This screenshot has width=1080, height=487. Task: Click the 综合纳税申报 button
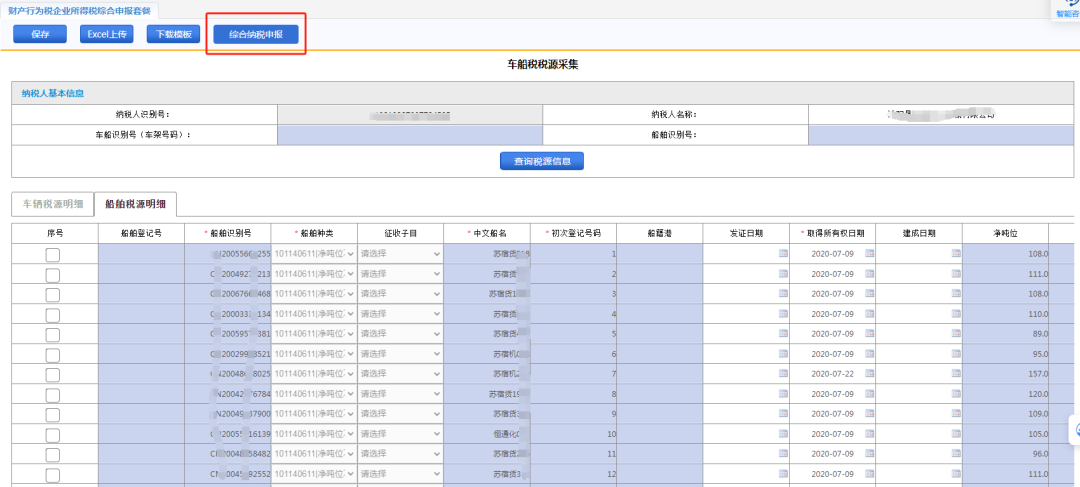click(x=256, y=34)
